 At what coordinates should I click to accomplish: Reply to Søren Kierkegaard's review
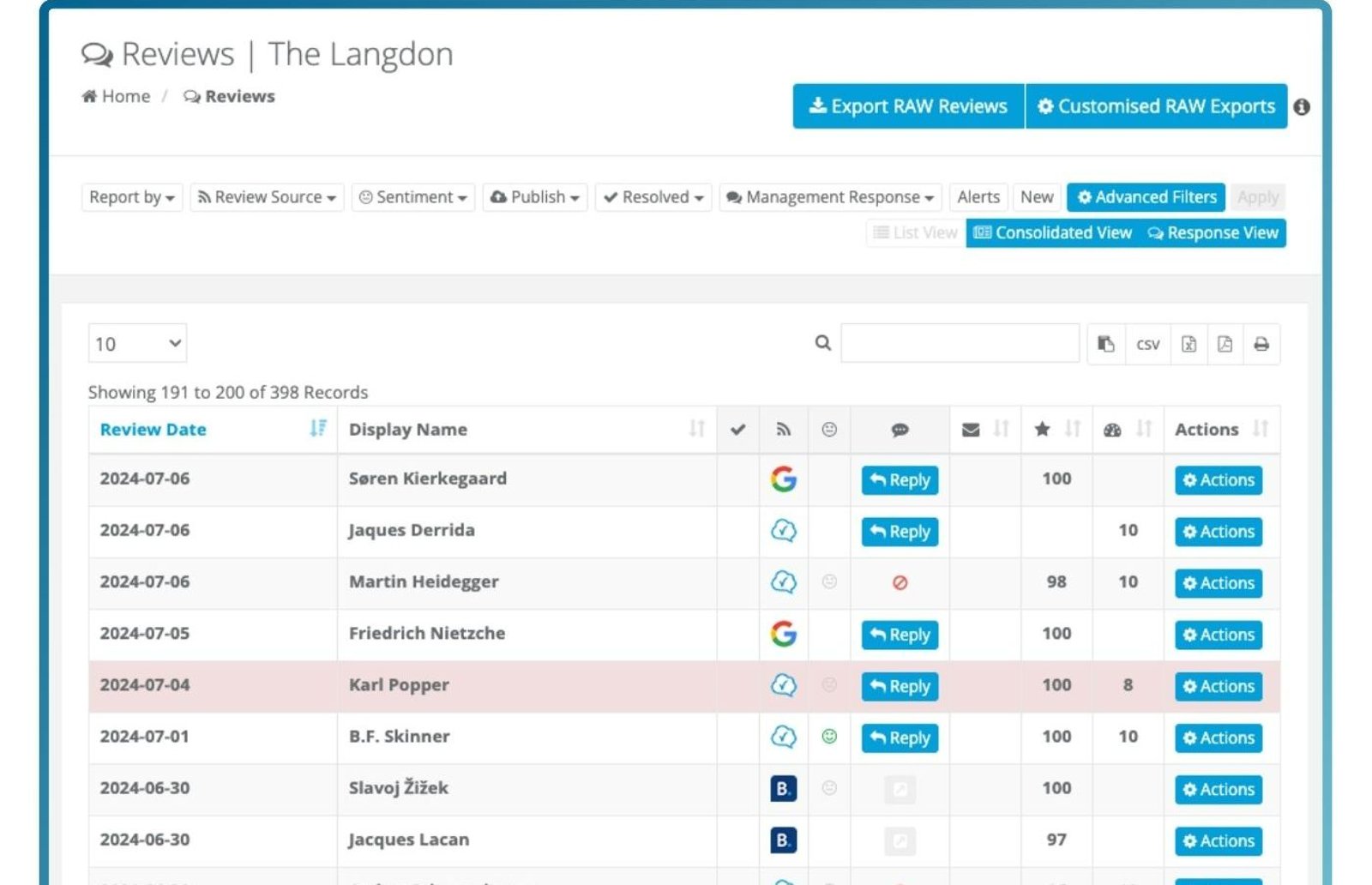900,480
